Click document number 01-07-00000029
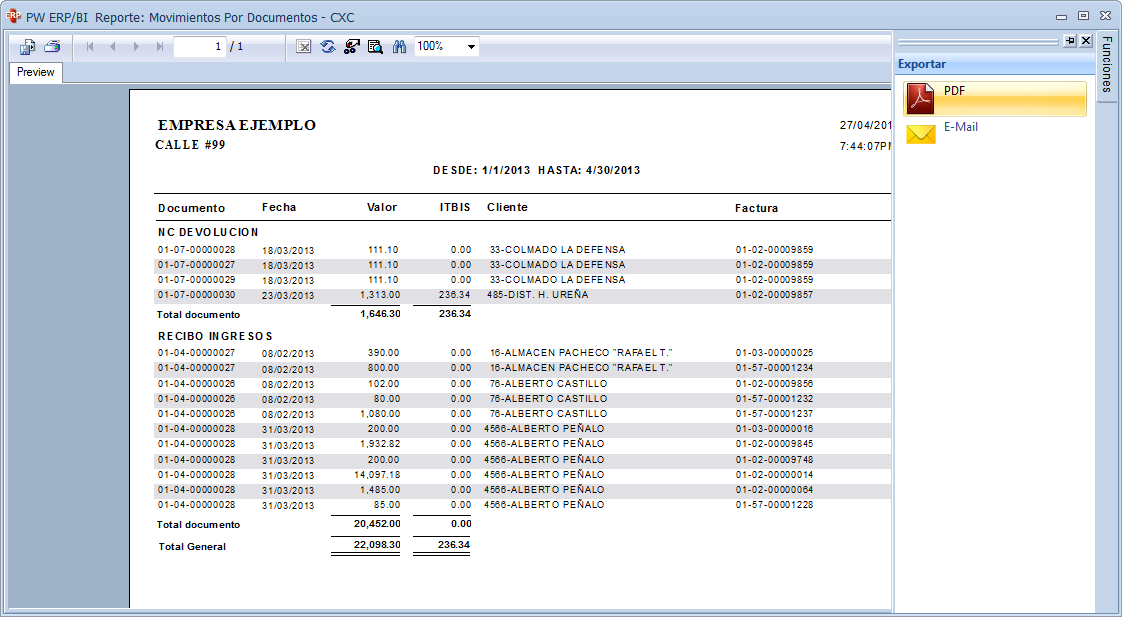Image resolution: width=1122 pixels, height=617 pixels. [197, 280]
